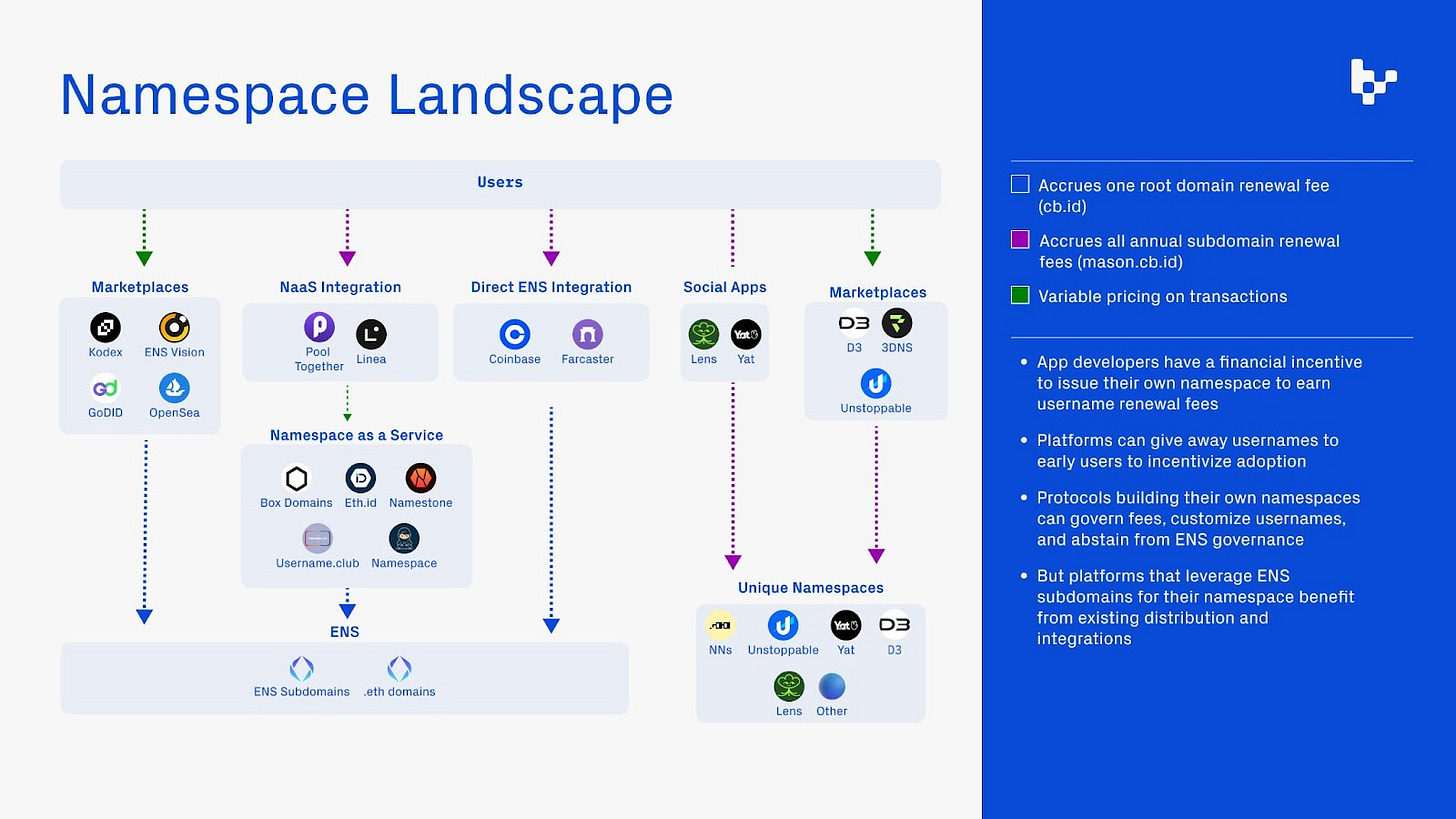Select the Username.club icon
This screenshot has width=1456, height=819.
point(317,538)
